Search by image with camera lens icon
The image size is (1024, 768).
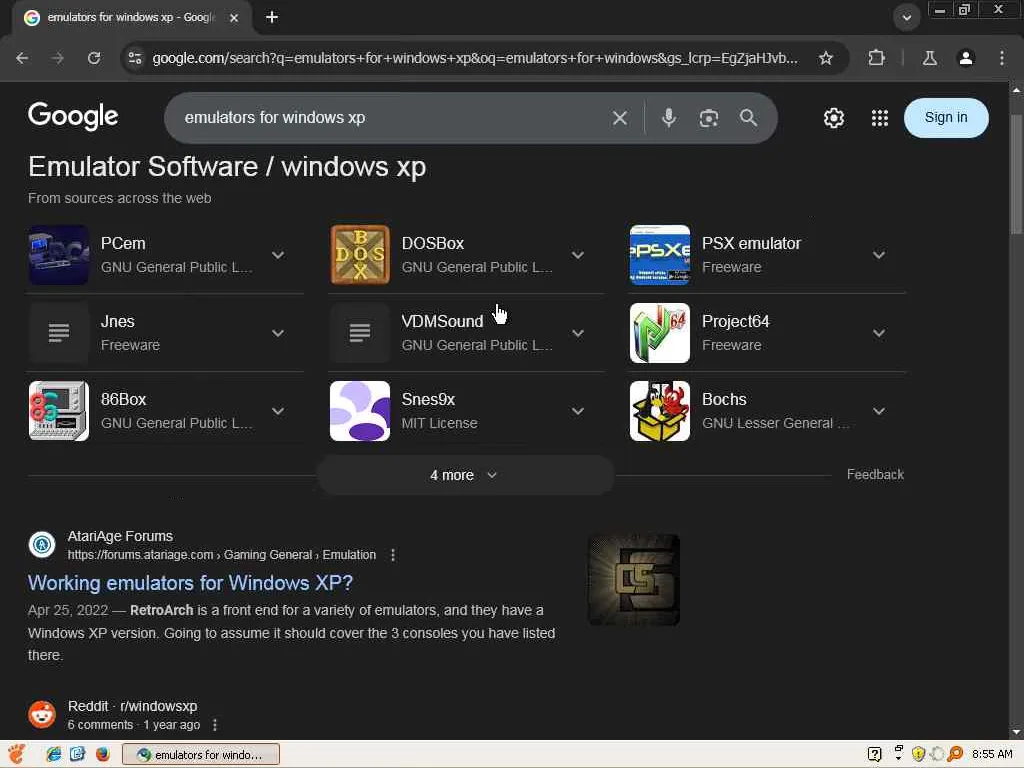[x=709, y=118]
